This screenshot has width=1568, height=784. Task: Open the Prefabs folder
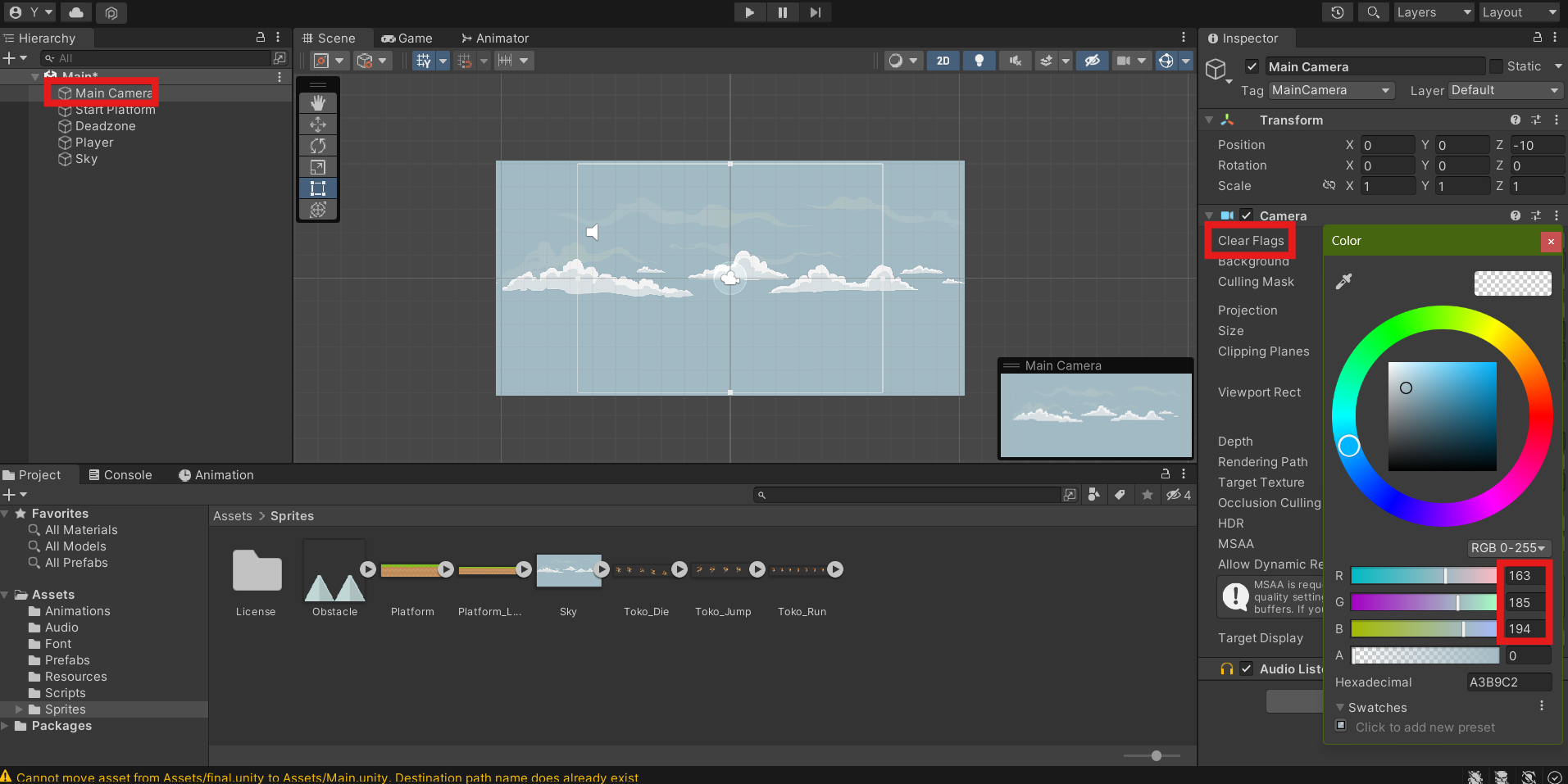pos(67,660)
